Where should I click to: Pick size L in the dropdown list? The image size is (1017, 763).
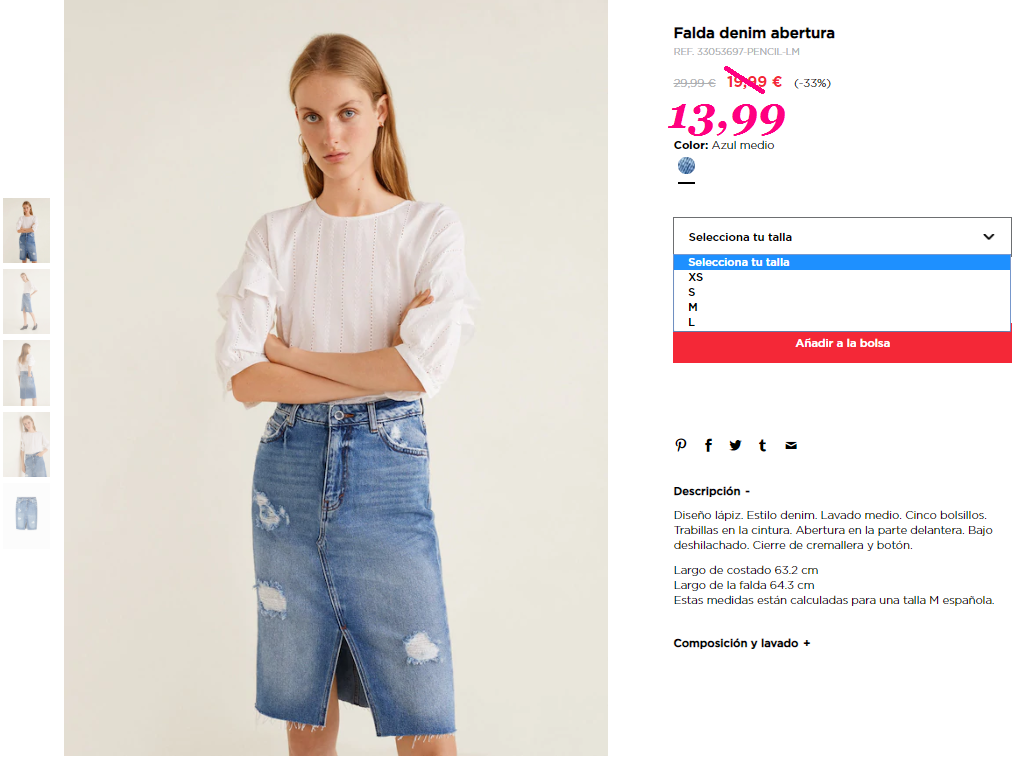coord(842,322)
